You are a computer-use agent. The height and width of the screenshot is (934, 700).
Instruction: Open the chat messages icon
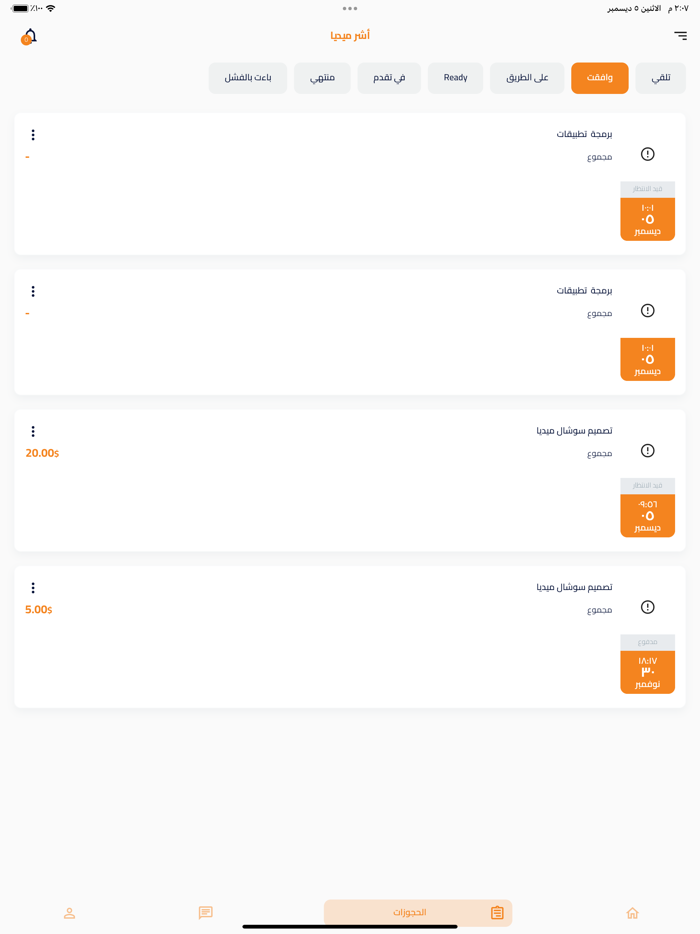206,912
